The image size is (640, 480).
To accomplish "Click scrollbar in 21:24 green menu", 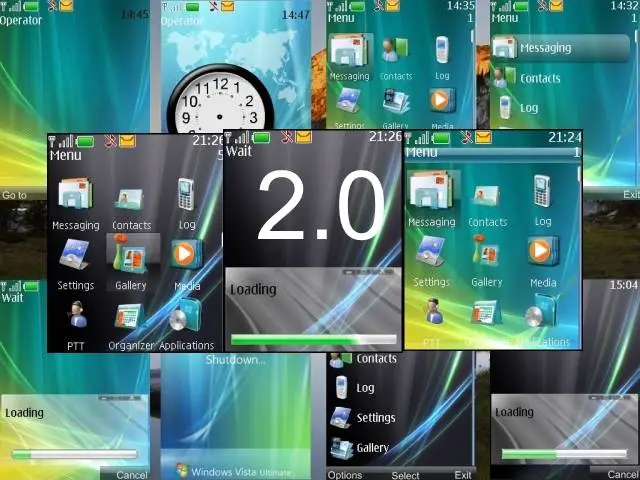I will [x=579, y=174].
